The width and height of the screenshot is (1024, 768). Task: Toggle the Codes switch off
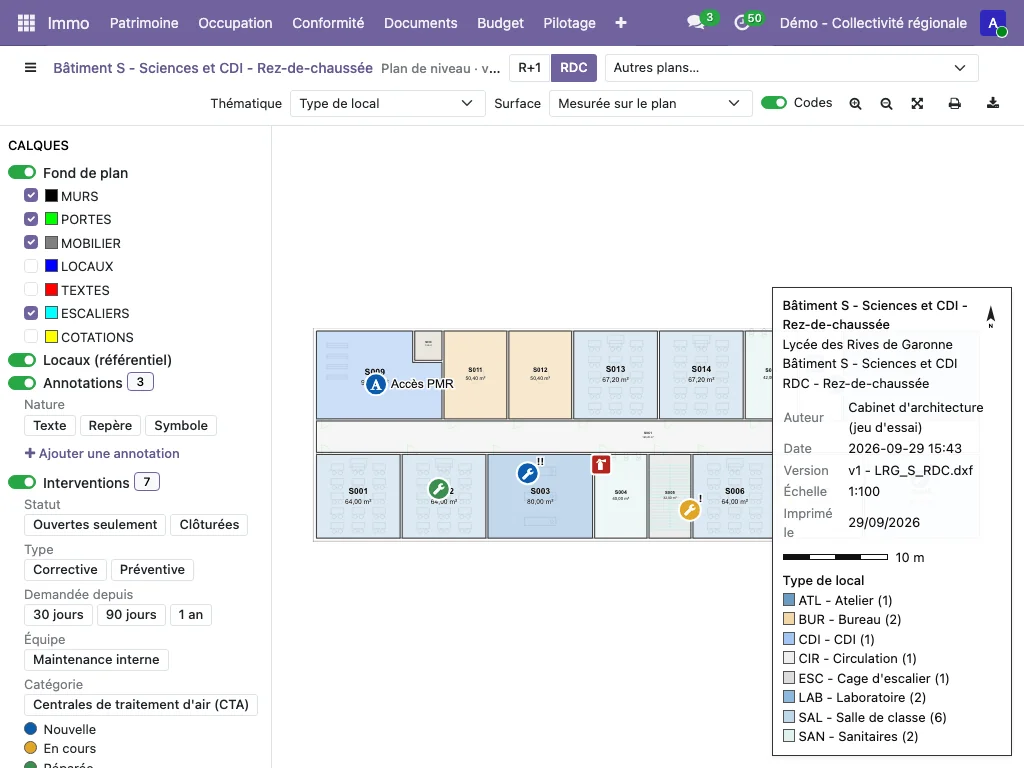774,103
